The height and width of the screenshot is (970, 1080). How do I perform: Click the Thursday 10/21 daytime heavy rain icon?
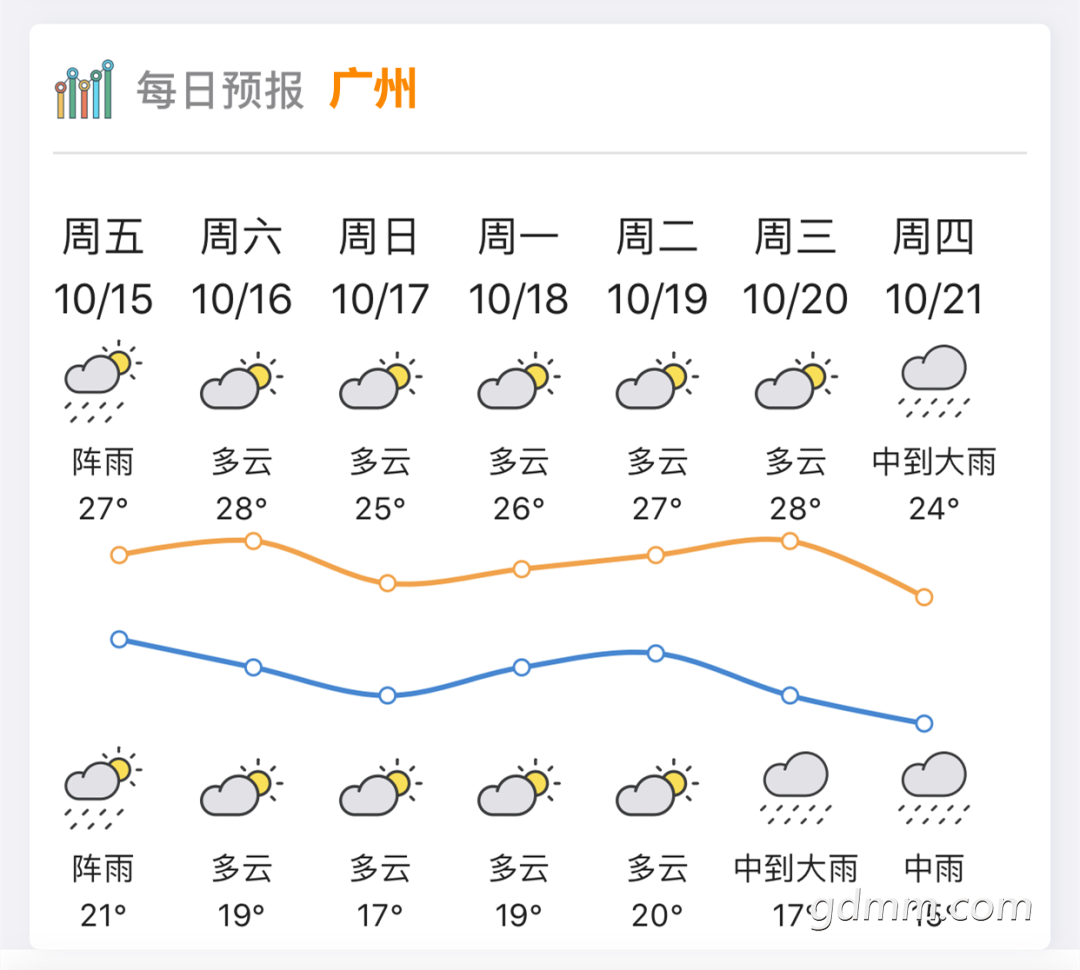pos(934,381)
